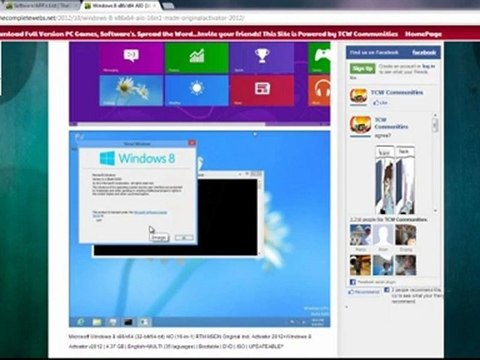This screenshot has height=360, width=480.
Task: Open the comic image in agree? post
Action: pos(395,179)
